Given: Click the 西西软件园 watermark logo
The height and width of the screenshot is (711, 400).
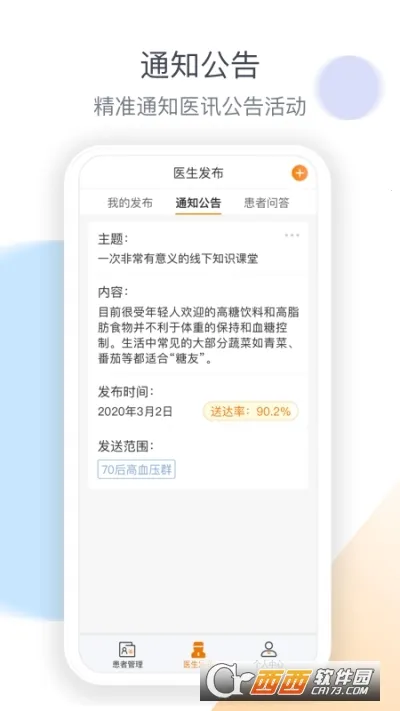Looking at the screenshot, I should tap(291, 680).
